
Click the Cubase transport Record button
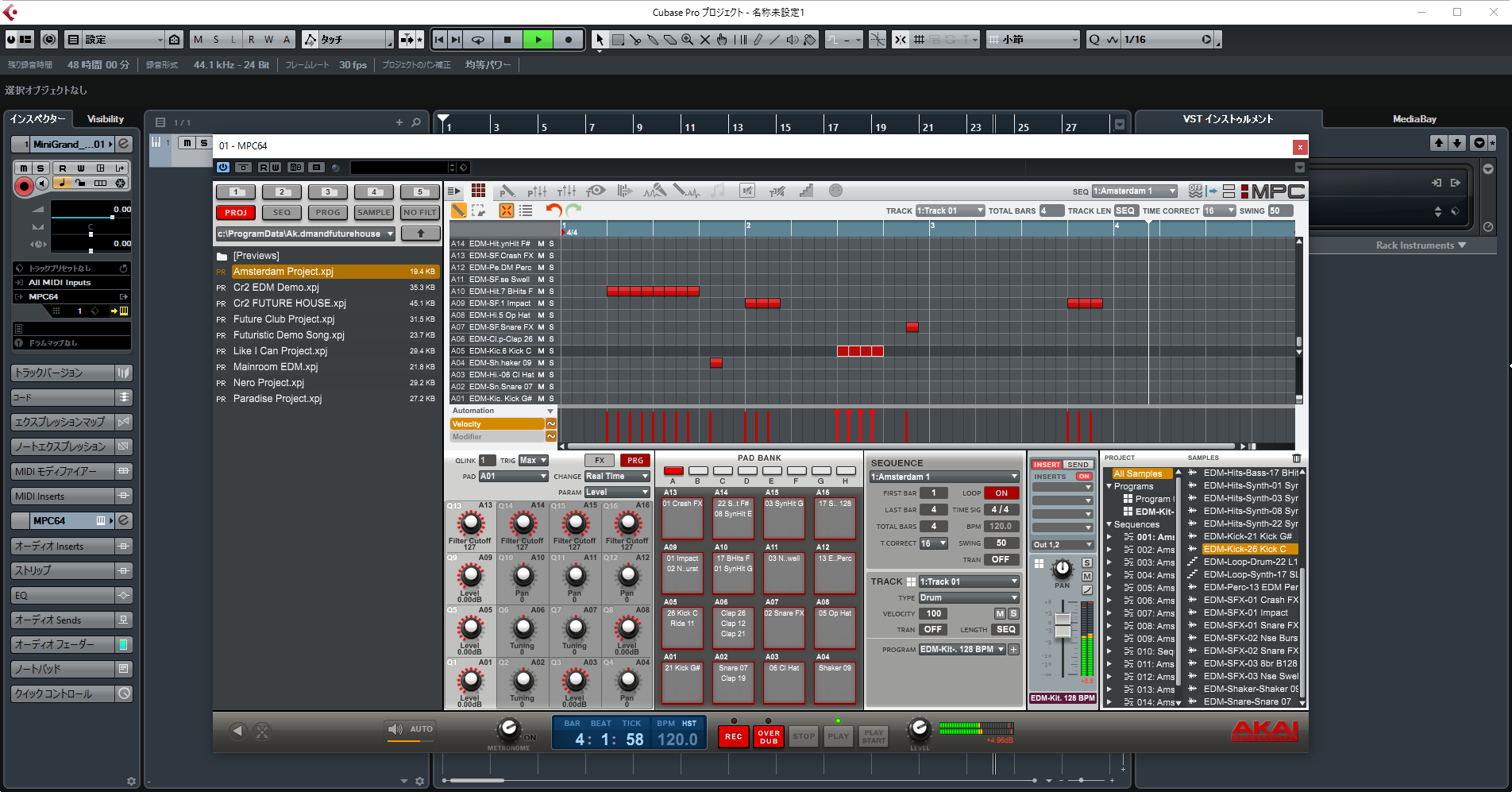tap(569, 40)
